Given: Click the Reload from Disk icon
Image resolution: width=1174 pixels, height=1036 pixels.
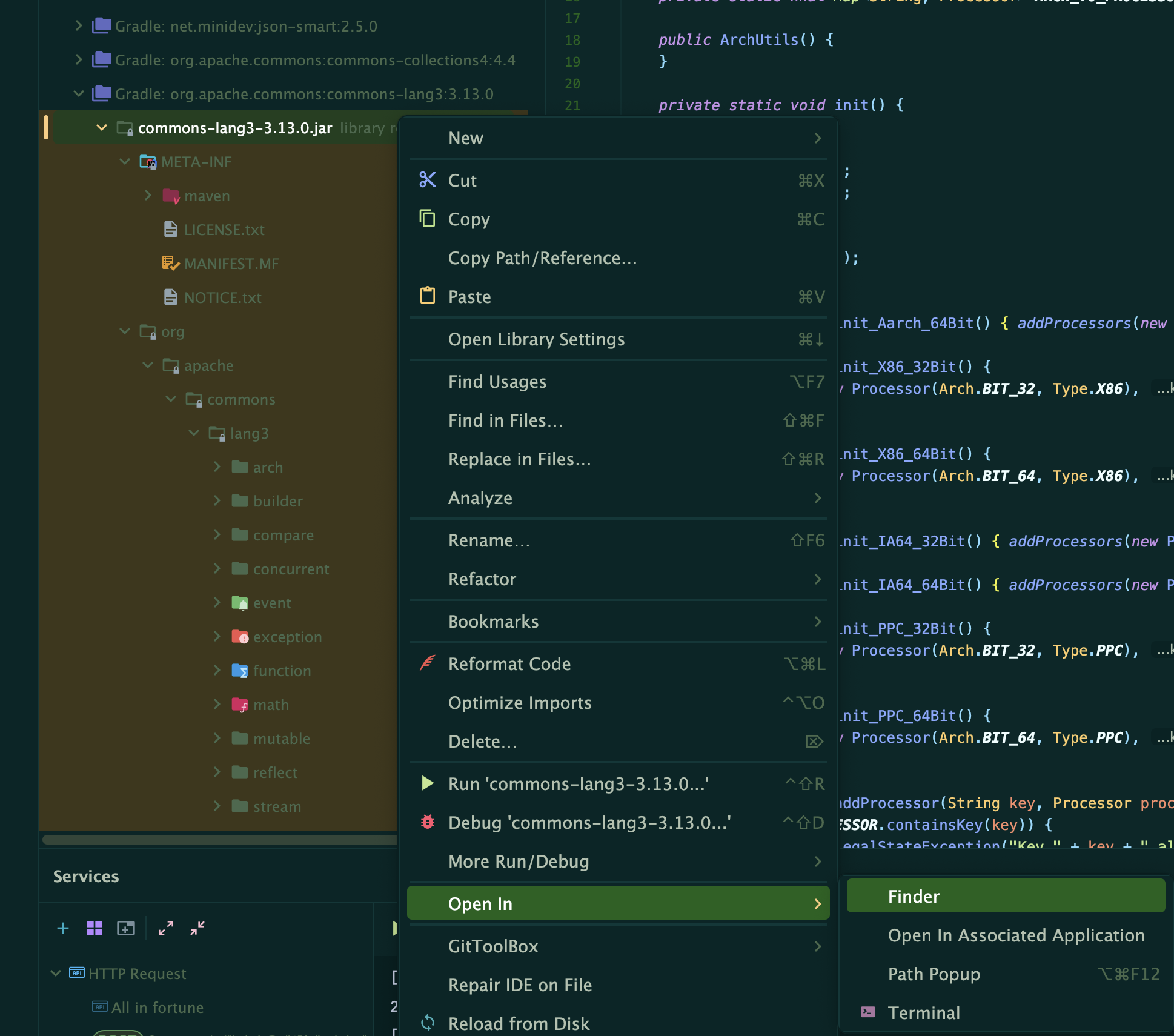Looking at the screenshot, I should [x=428, y=1023].
